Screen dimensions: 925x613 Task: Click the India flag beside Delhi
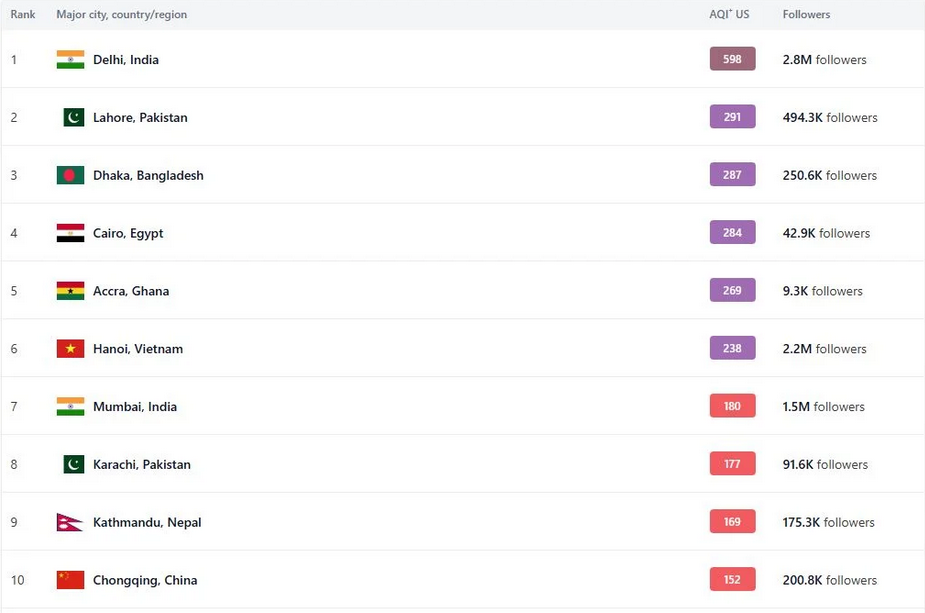70,60
